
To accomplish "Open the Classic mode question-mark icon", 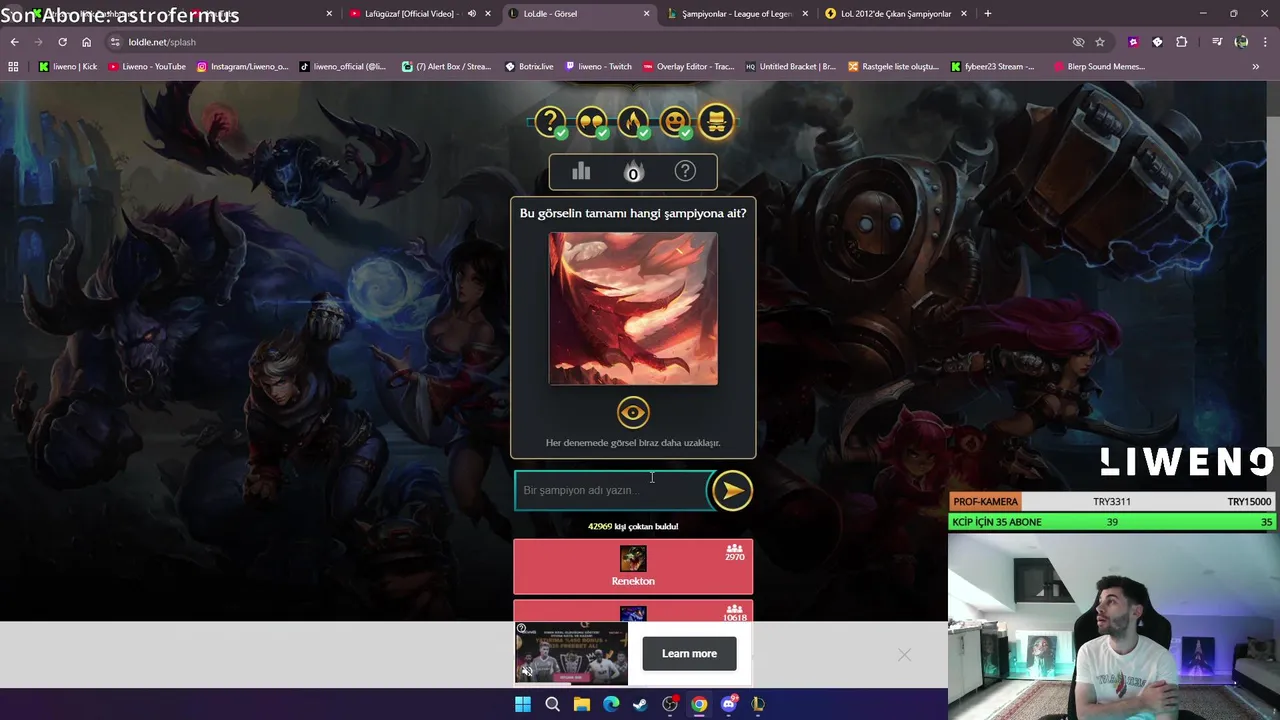I will (550, 122).
